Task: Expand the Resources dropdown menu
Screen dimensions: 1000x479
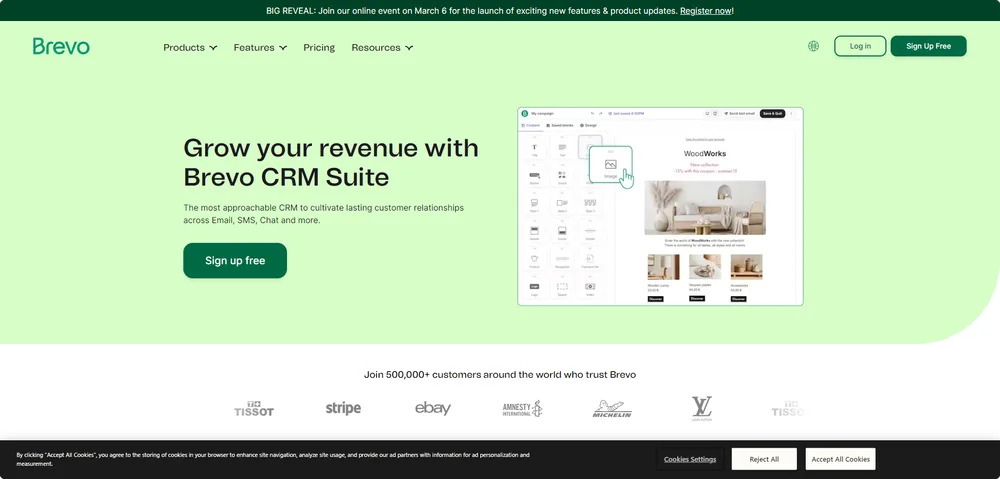Action: point(382,47)
